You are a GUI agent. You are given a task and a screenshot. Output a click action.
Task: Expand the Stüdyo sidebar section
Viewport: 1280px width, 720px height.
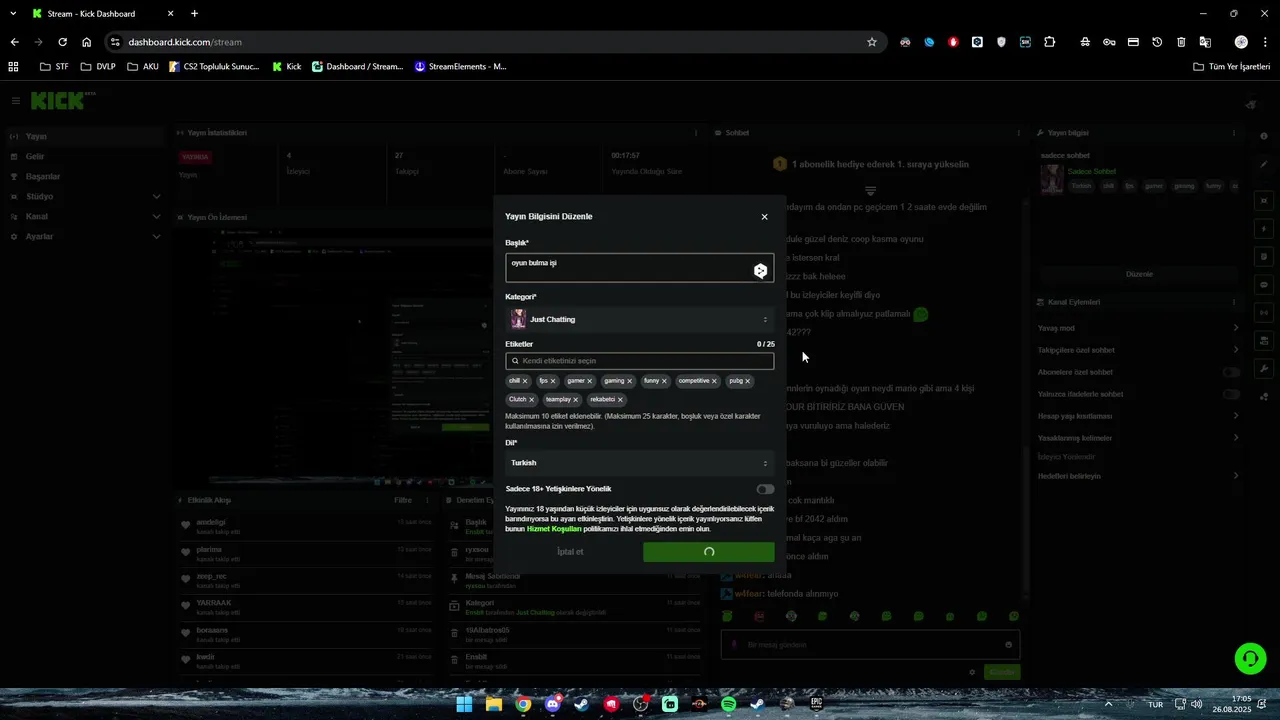pyautogui.click(x=85, y=197)
